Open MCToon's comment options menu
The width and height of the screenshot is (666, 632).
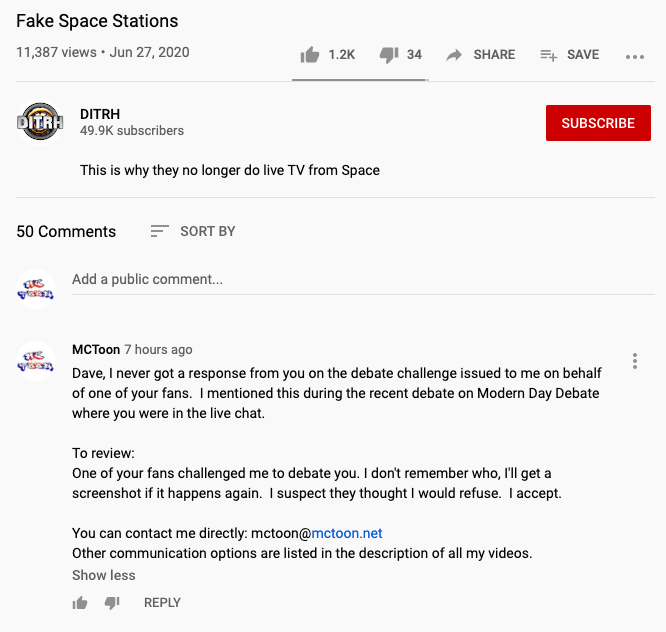[x=635, y=361]
